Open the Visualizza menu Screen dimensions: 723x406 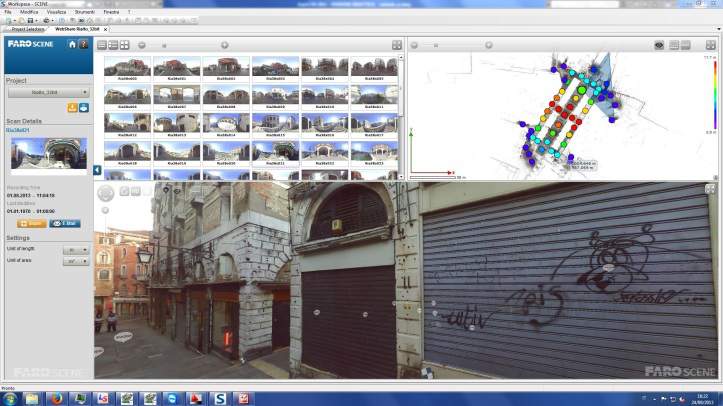(x=56, y=12)
